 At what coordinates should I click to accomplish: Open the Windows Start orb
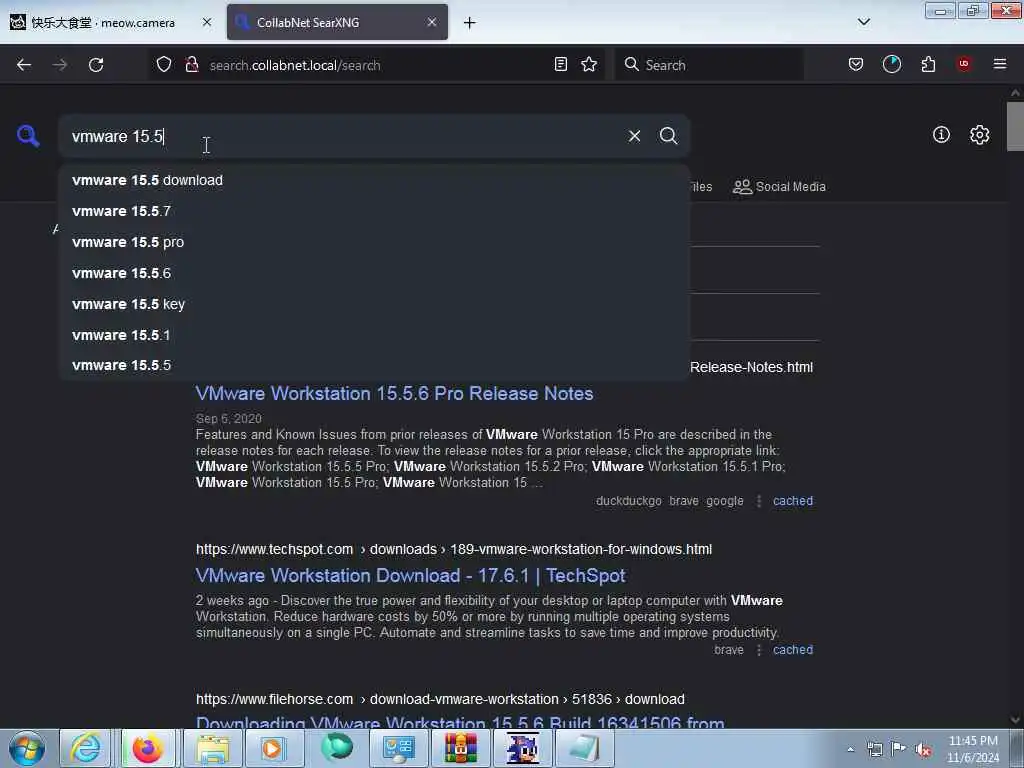pos(27,748)
